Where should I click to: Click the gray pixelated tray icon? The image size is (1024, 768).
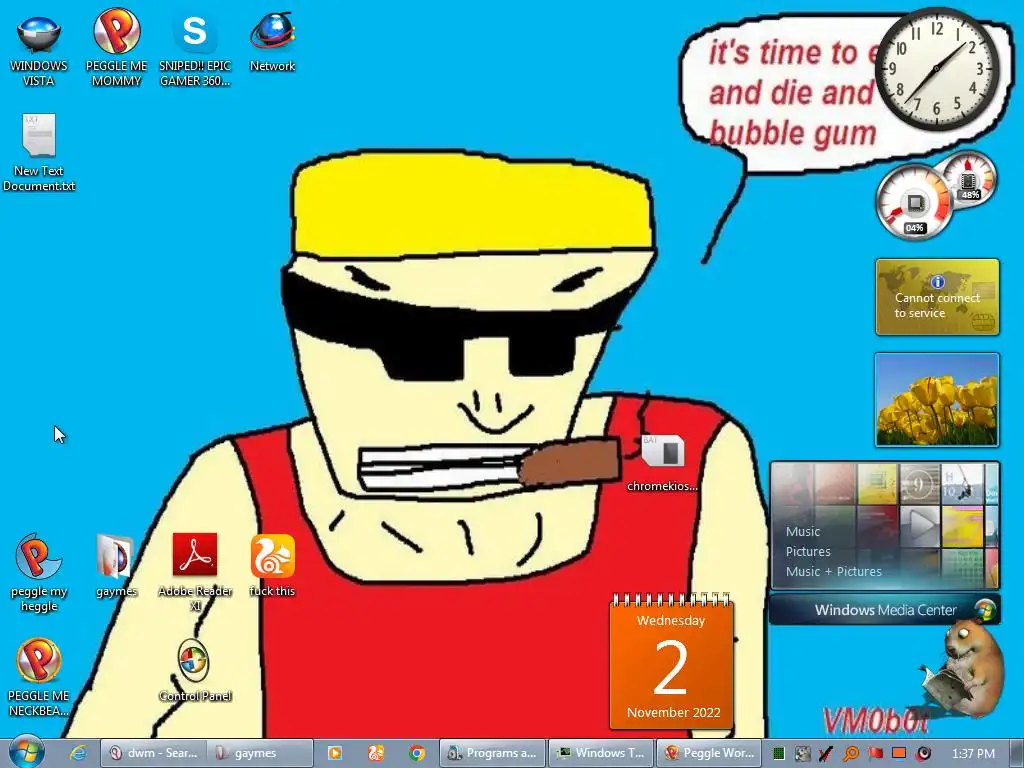click(x=802, y=754)
